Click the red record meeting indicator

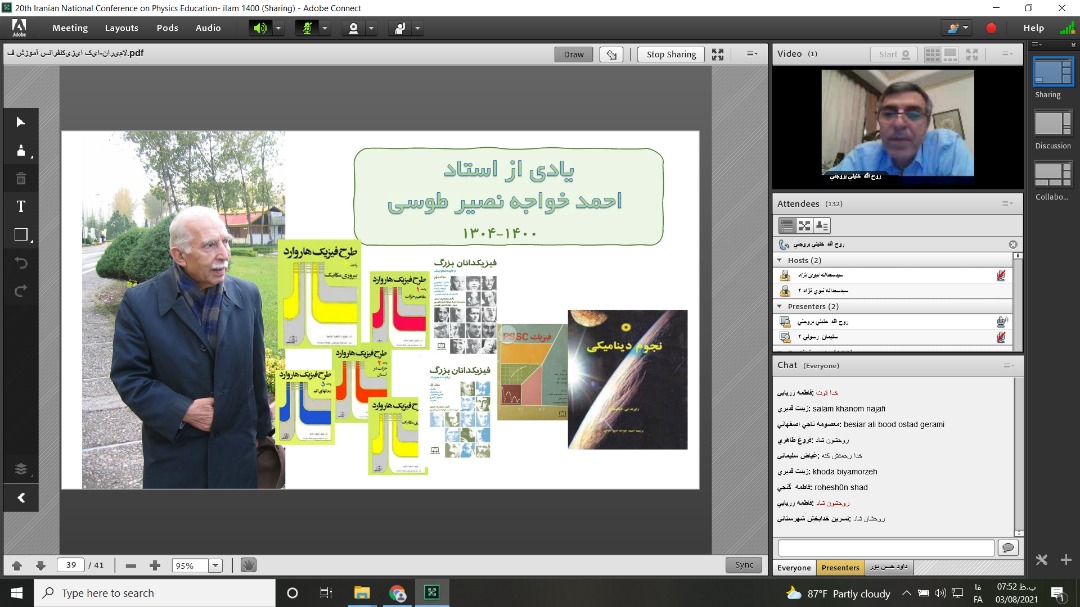pos(991,28)
